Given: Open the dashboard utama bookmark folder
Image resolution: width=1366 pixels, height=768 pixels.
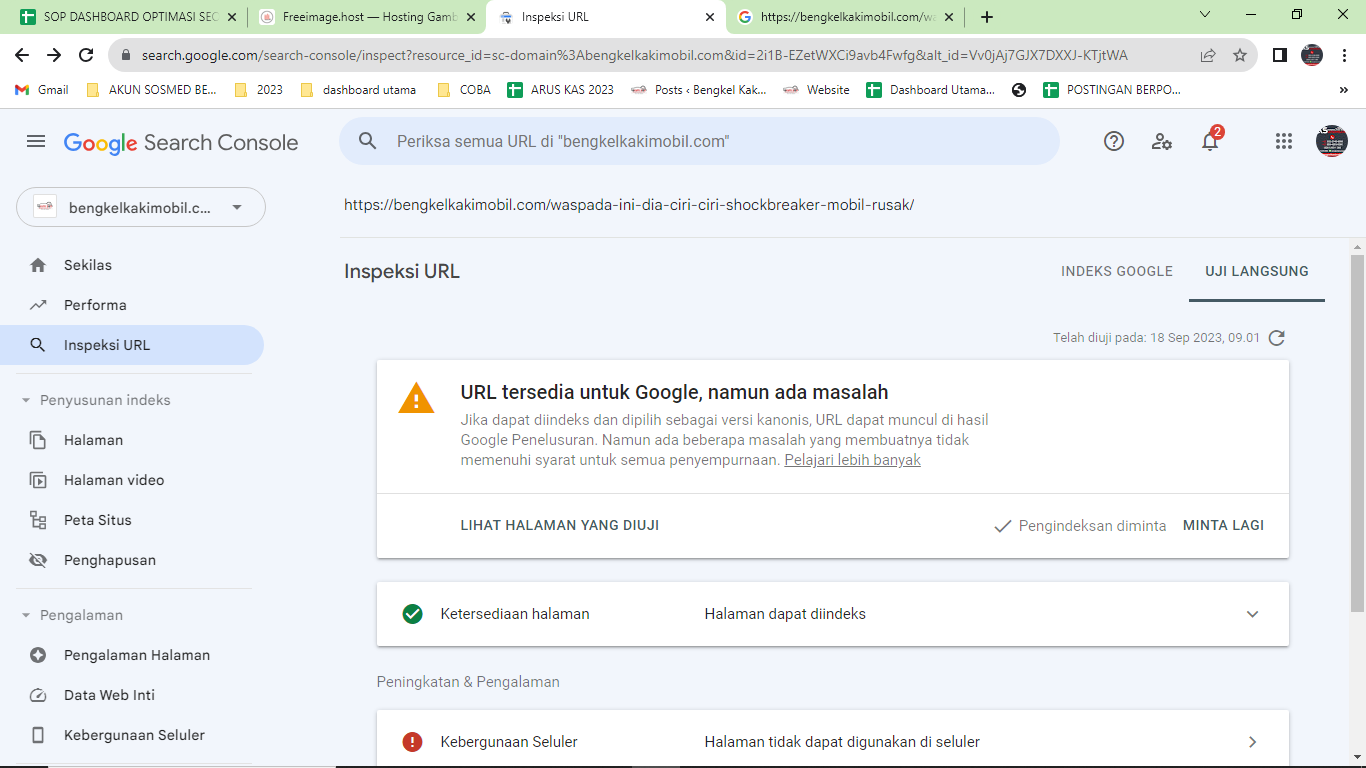Looking at the screenshot, I should [x=358, y=90].
